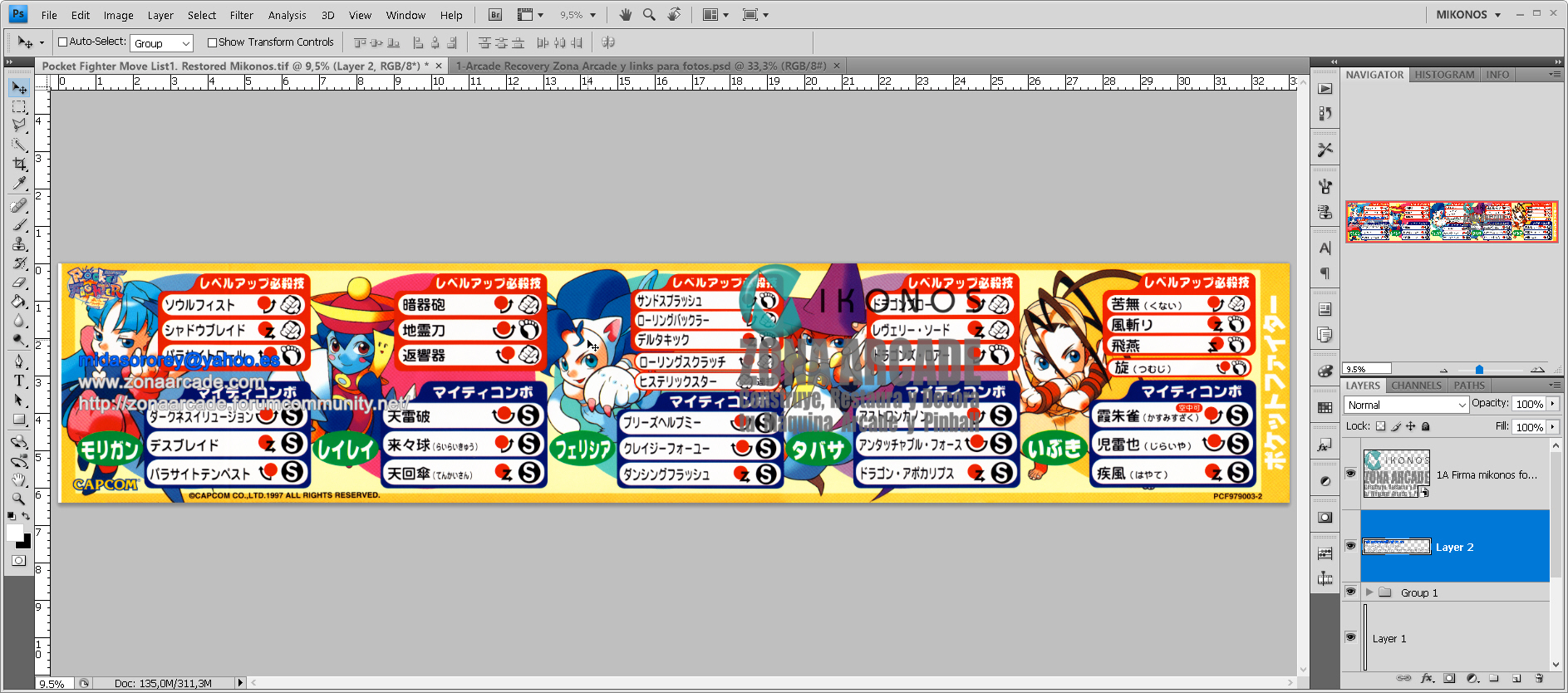The height and width of the screenshot is (693, 1568).
Task: Create a new layer from Layers panel
Action: click(1516, 678)
